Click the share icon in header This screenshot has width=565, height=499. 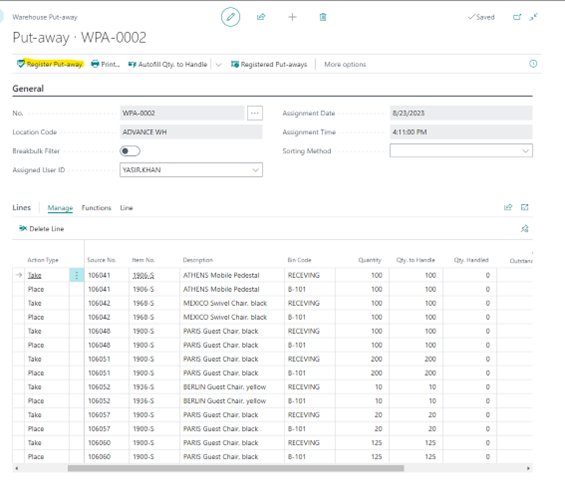click(x=261, y=17)
